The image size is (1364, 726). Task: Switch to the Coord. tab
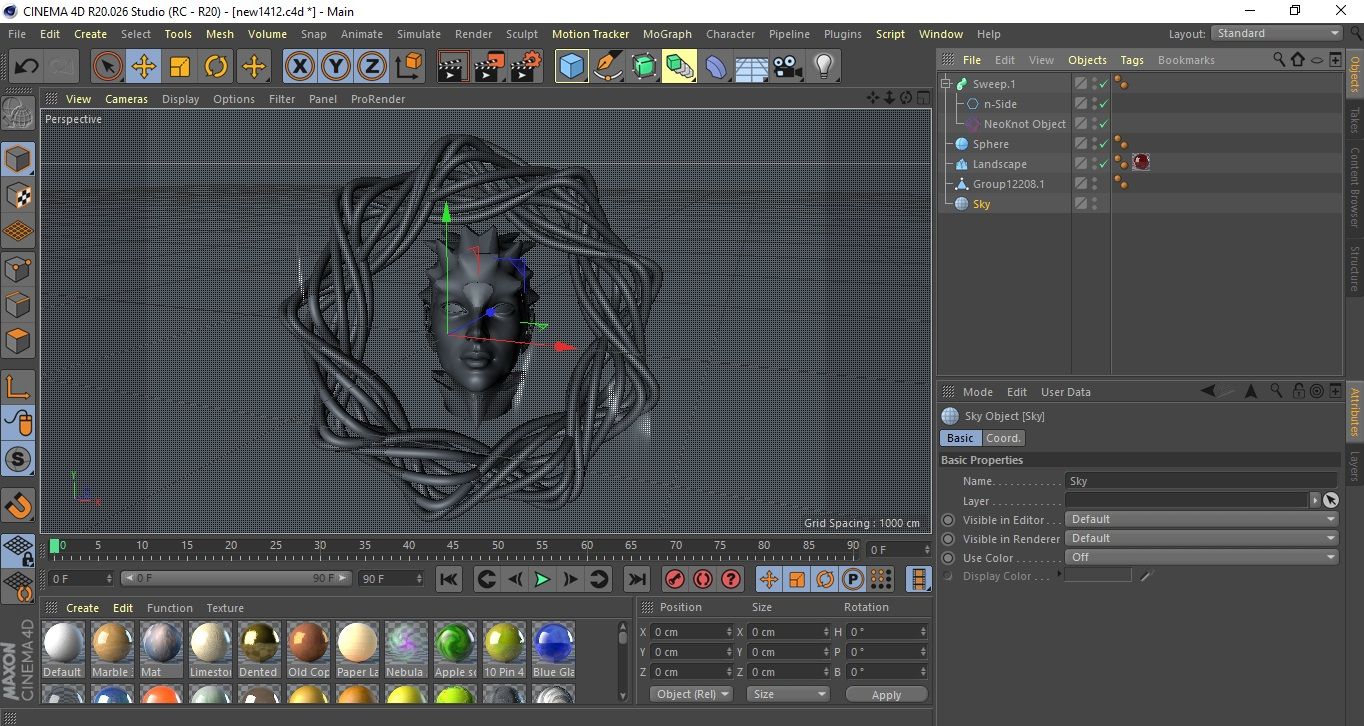pos(1003,438)
